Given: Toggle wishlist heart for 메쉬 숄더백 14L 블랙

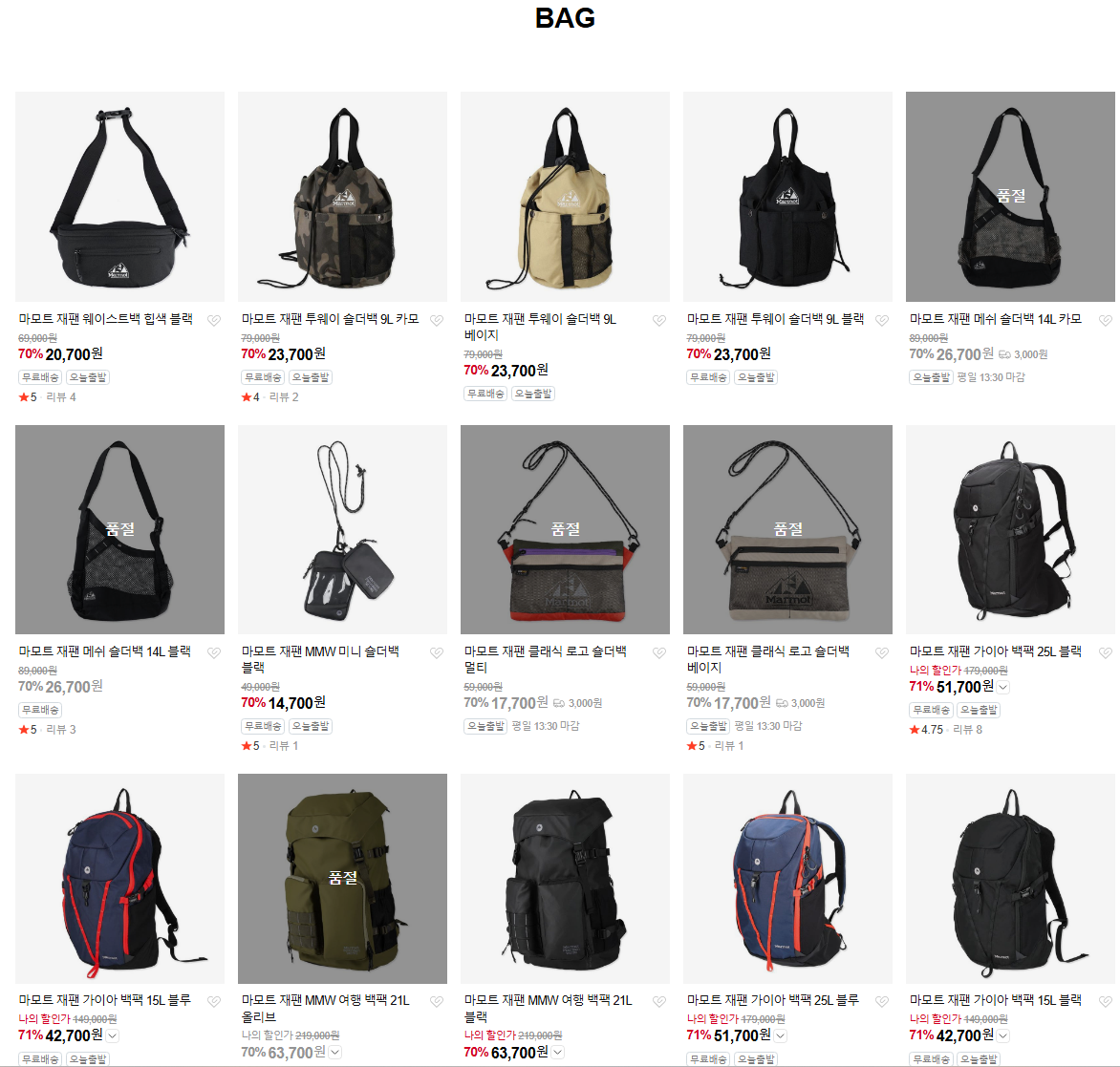Looking at the screenshot, I should point(213,652).
